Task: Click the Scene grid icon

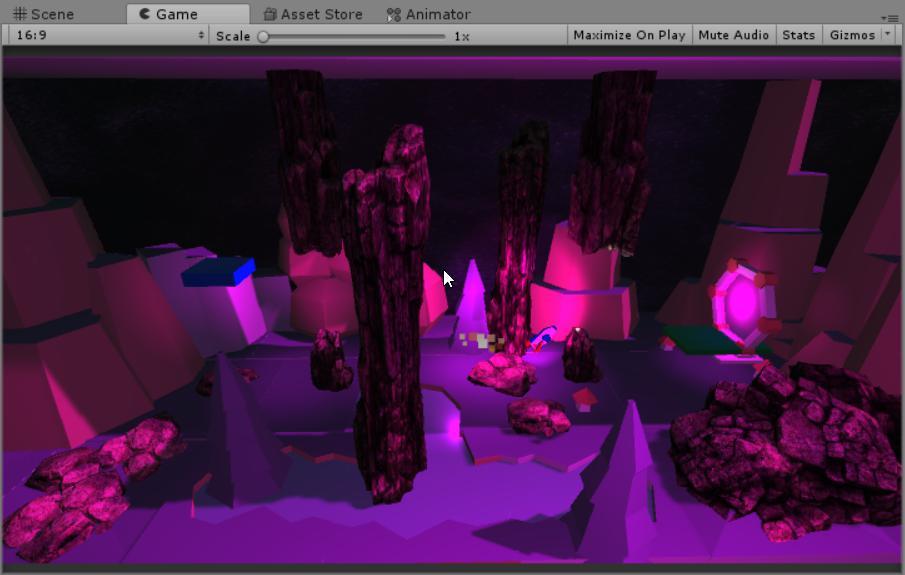Action: click(20, 14)
